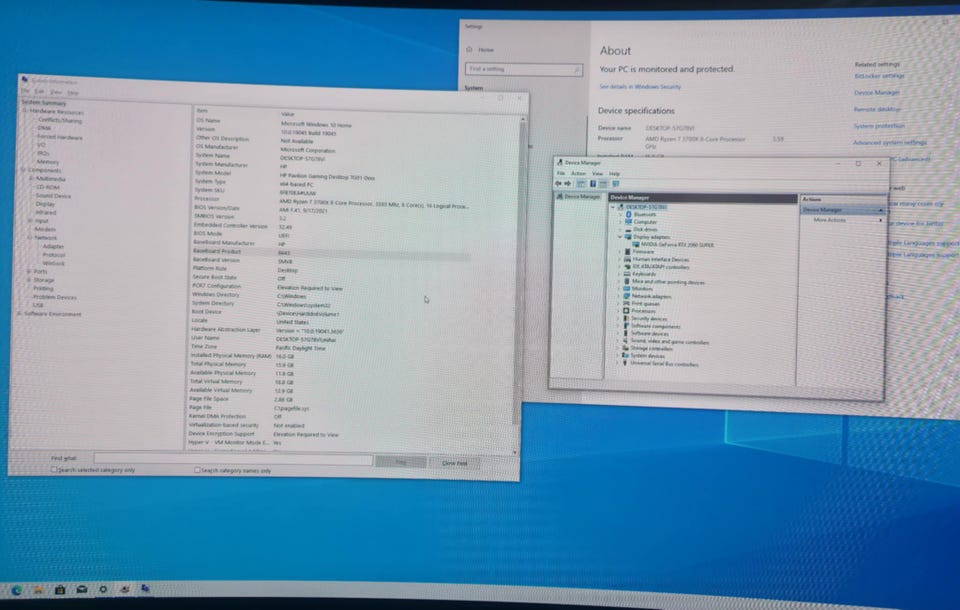Select Computer in the Device Manager tree
The height and width of the screenshot is (610, 960).
pos(645,222)
